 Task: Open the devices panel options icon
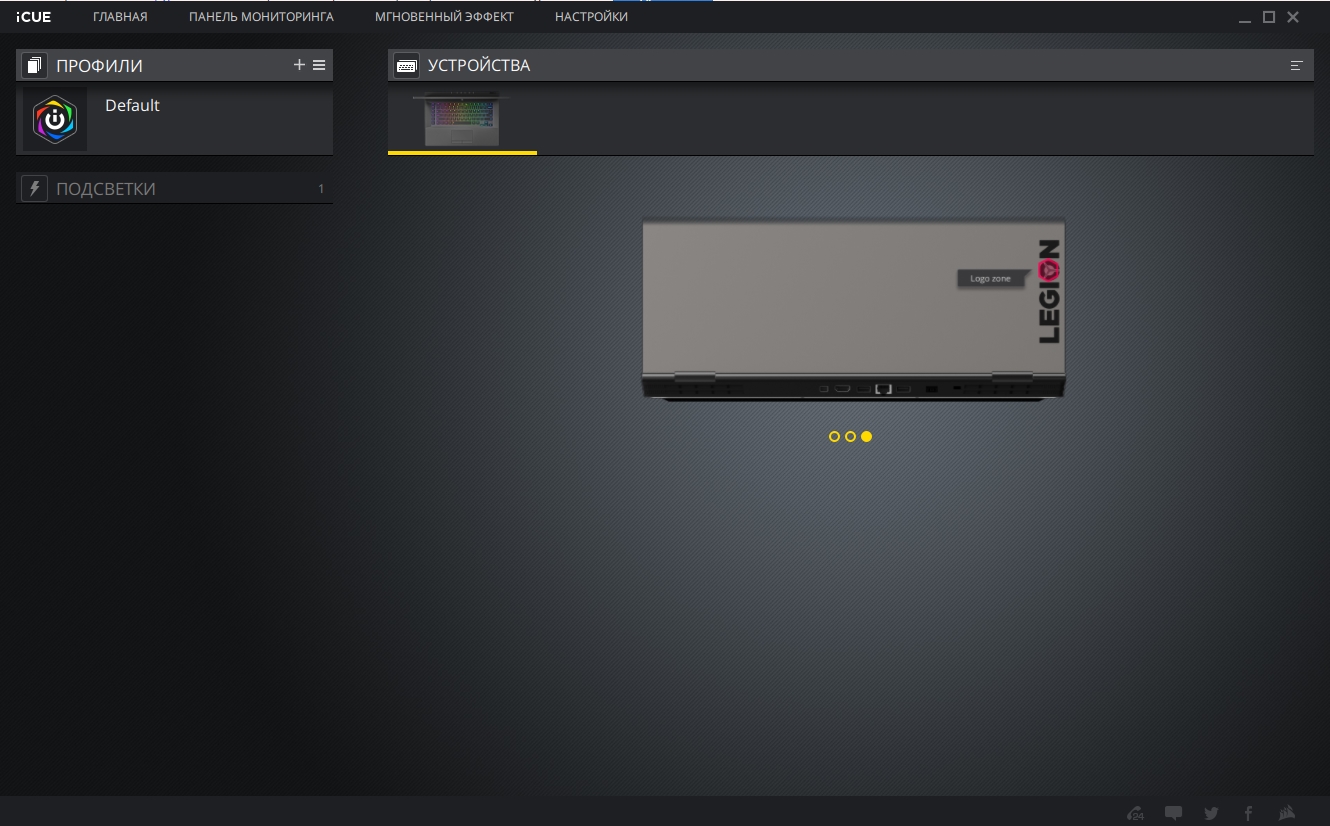coord(1297,66)
